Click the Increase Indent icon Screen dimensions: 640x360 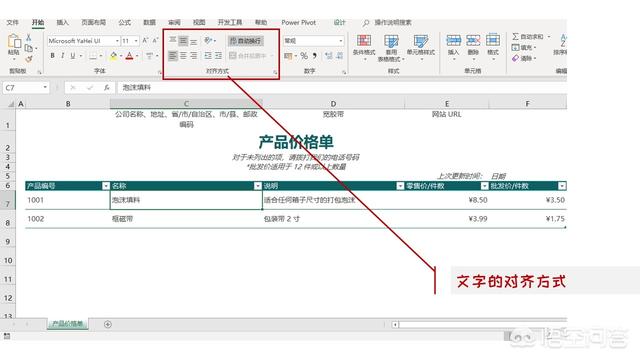pos(218,56)
